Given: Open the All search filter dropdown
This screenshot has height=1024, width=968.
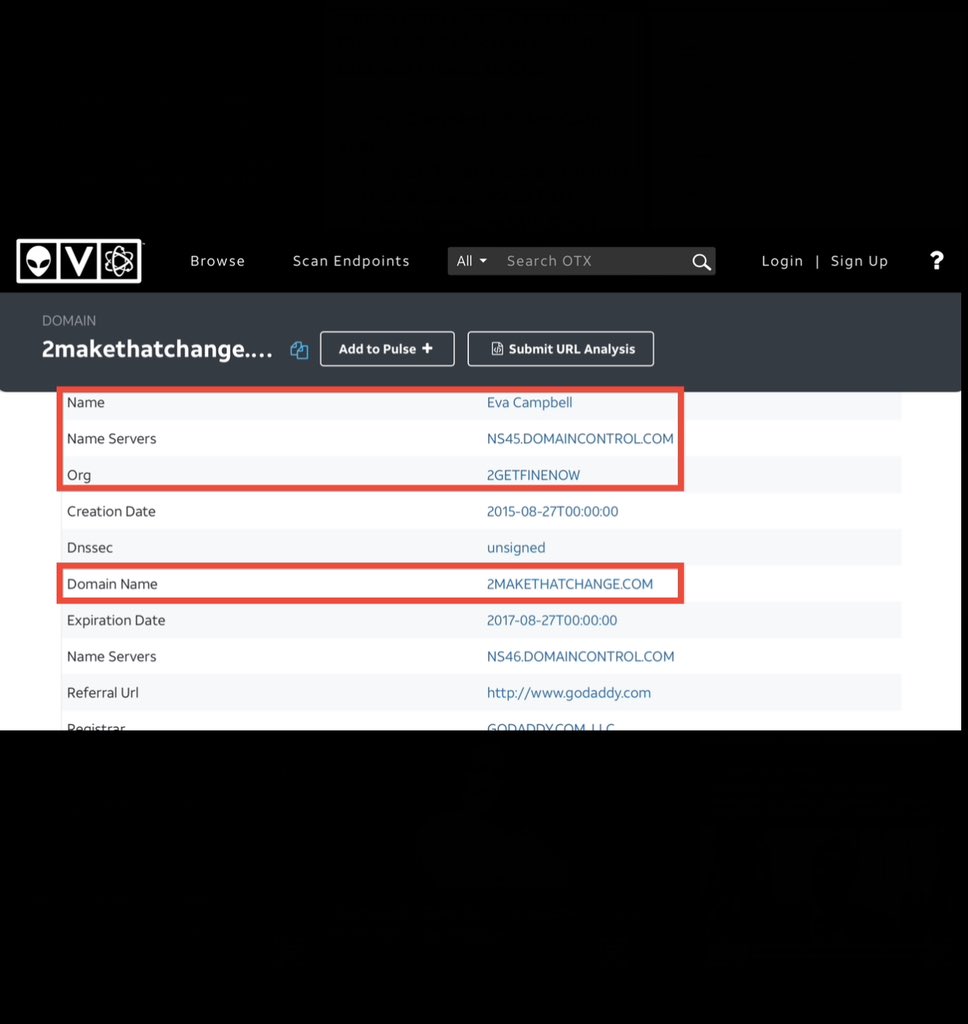Looking at the screenshot, I should [x=471, y=261].
